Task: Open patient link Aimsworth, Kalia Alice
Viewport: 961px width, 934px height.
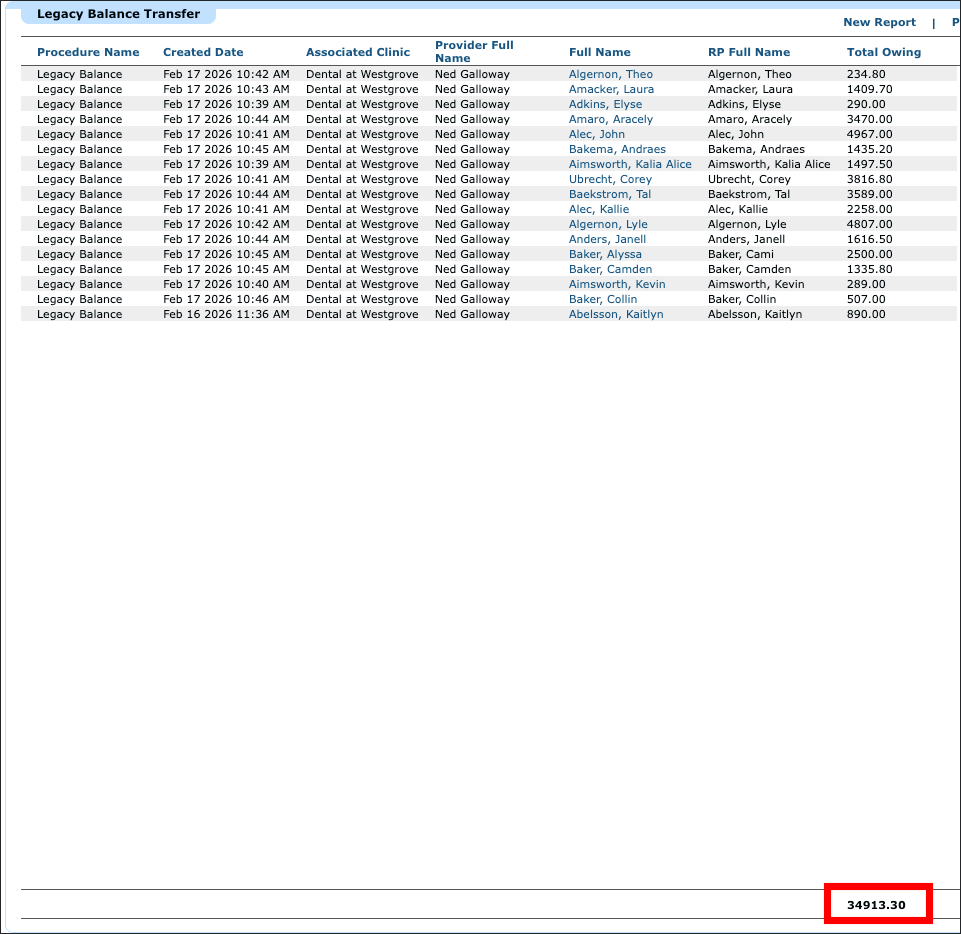Action: coord(630,164)
